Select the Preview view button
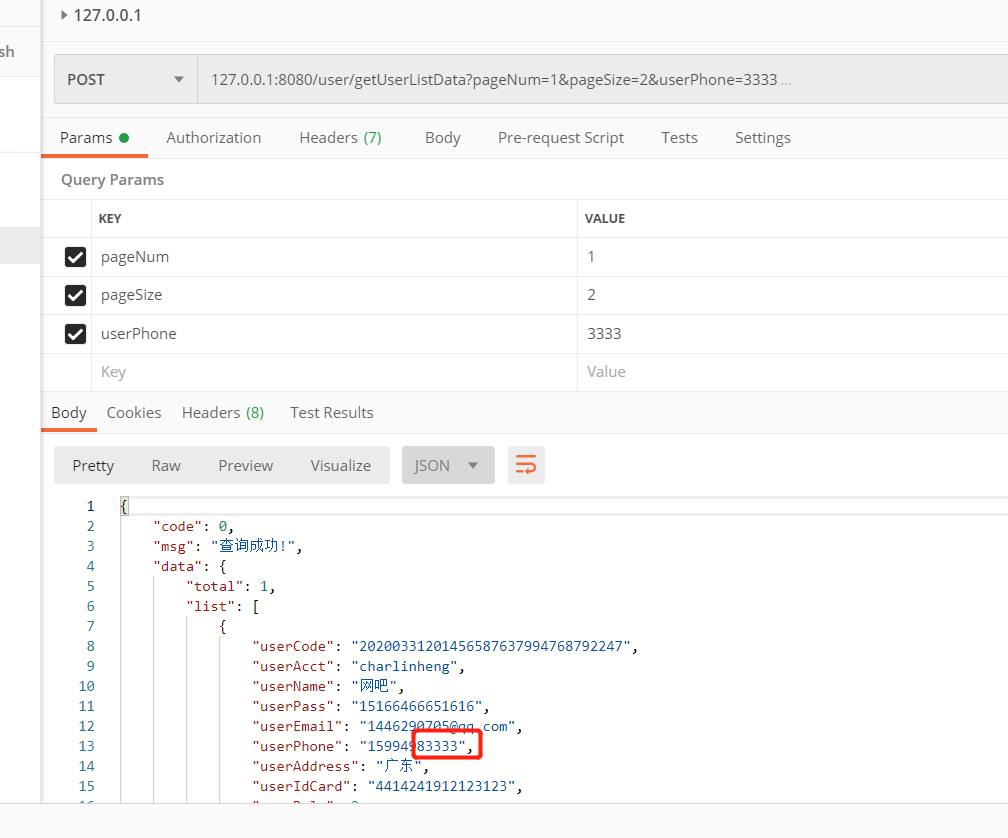The width and height of the screenshot is (1008, 838). click(x=246, y=465)
